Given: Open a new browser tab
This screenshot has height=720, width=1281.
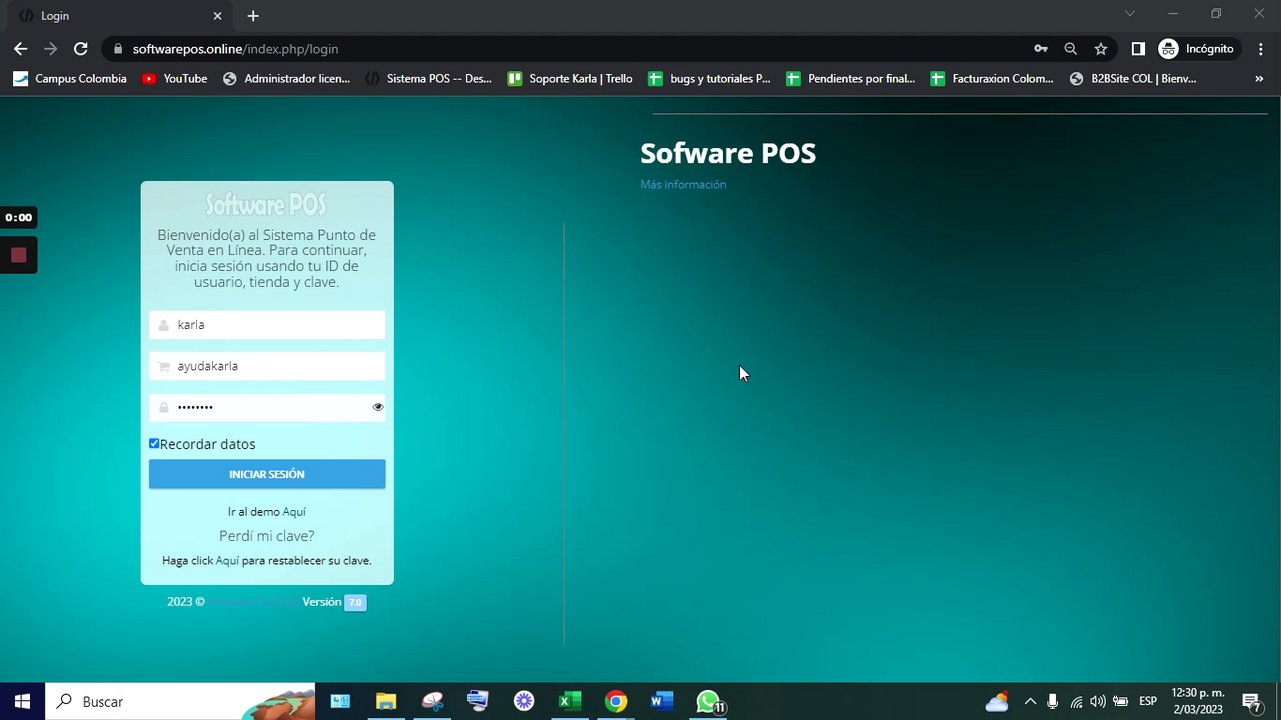Looking at the screenshot, I should coord(253,16).
